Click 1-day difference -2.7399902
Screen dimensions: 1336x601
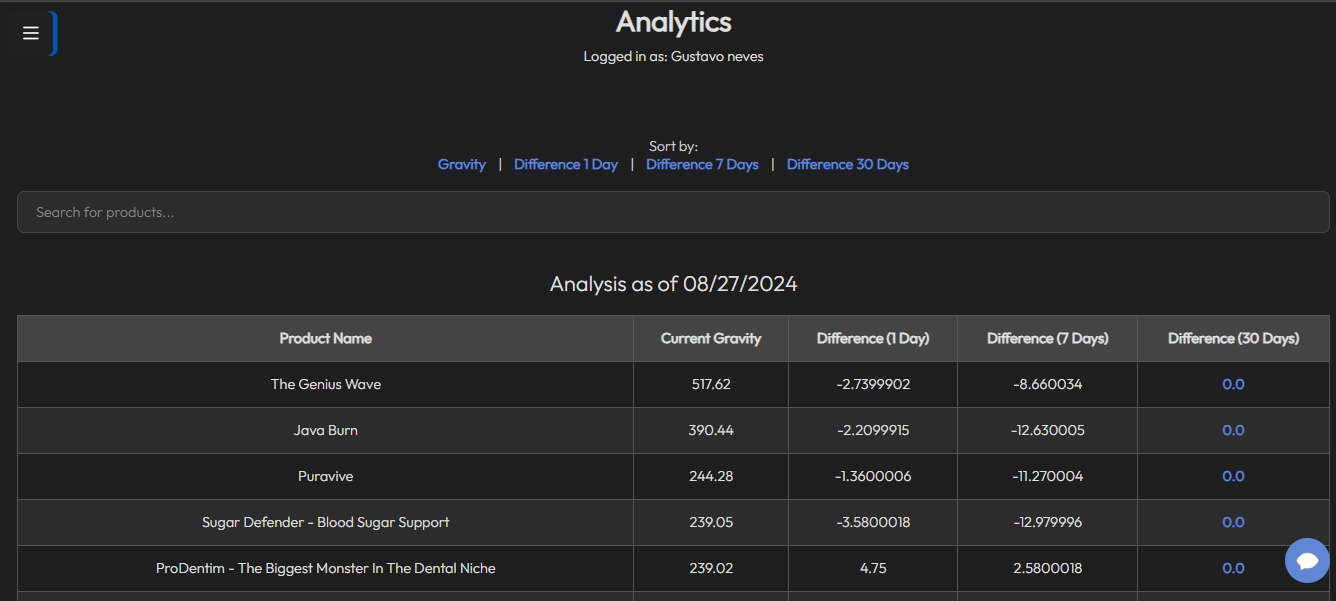[x=873, y=384]
